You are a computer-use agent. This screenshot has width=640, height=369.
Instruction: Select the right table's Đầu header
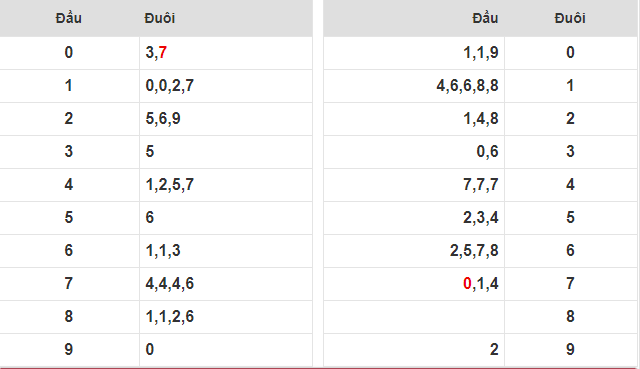pyautogui.click(x=485, y=18)
